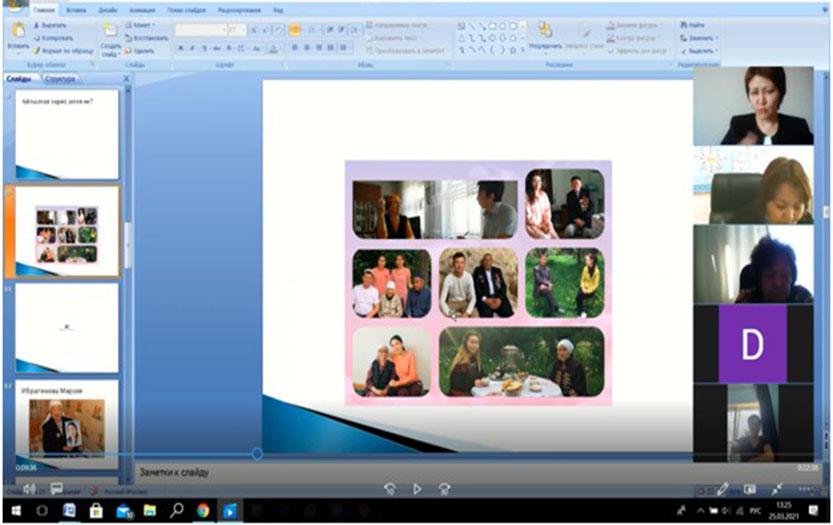This screenshot has width=833, height=525.
Task: Select the slide thumbnail with question text
Action: pyautogui.click(x=67, y=134)
